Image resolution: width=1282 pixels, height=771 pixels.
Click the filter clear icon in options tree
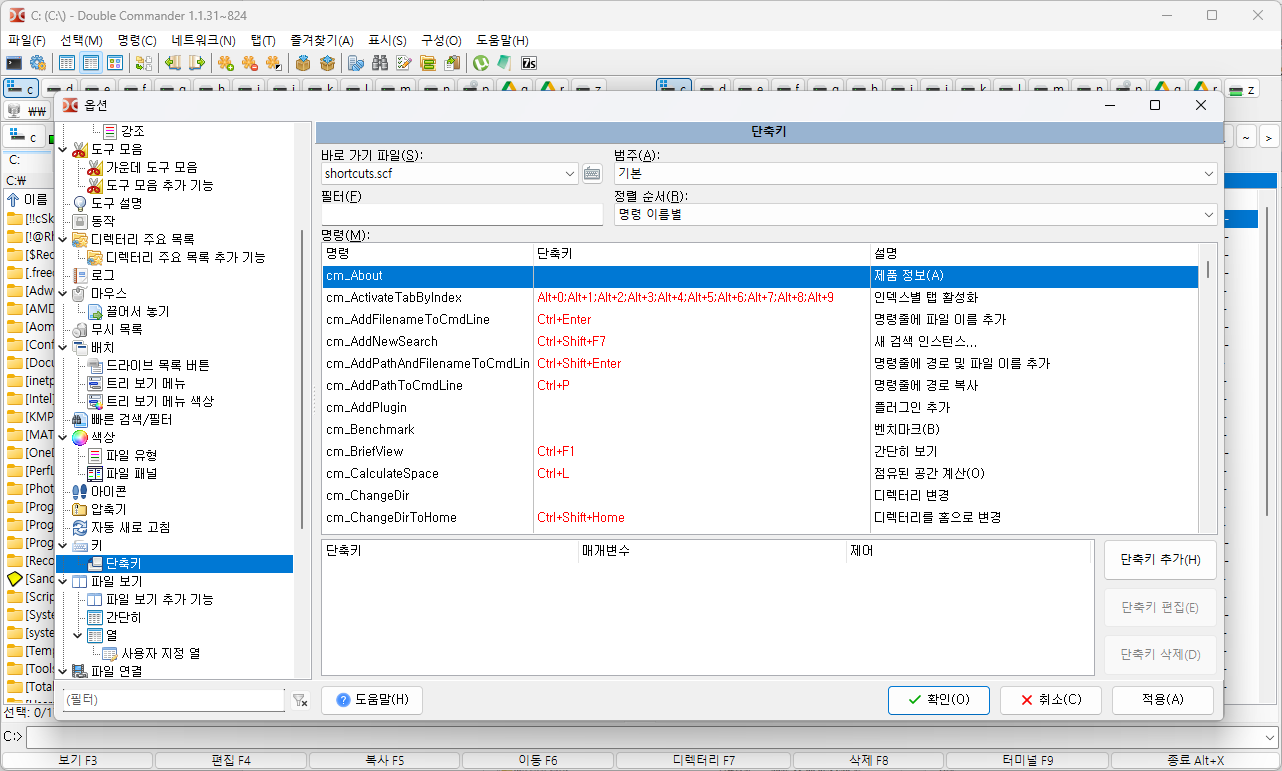coord(300,701)
